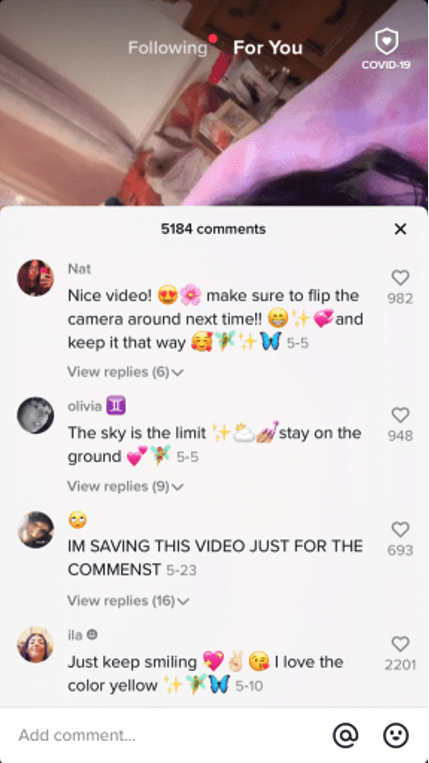
Task: Open the emoji picker icon
Action: tap(395, 735)
